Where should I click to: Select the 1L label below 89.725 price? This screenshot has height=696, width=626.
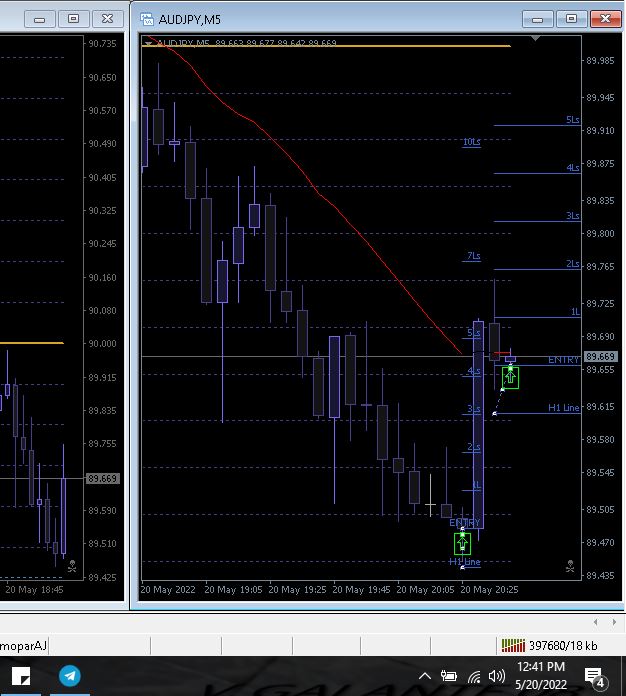click(575, 312)
